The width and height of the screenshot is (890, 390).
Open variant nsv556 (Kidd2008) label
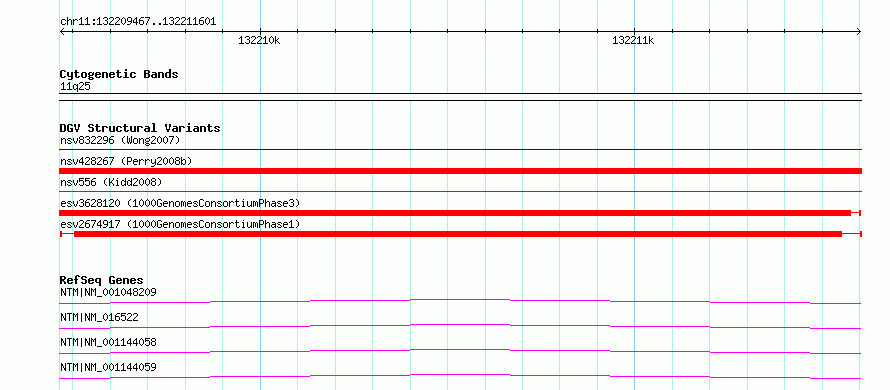coord(111,182)
